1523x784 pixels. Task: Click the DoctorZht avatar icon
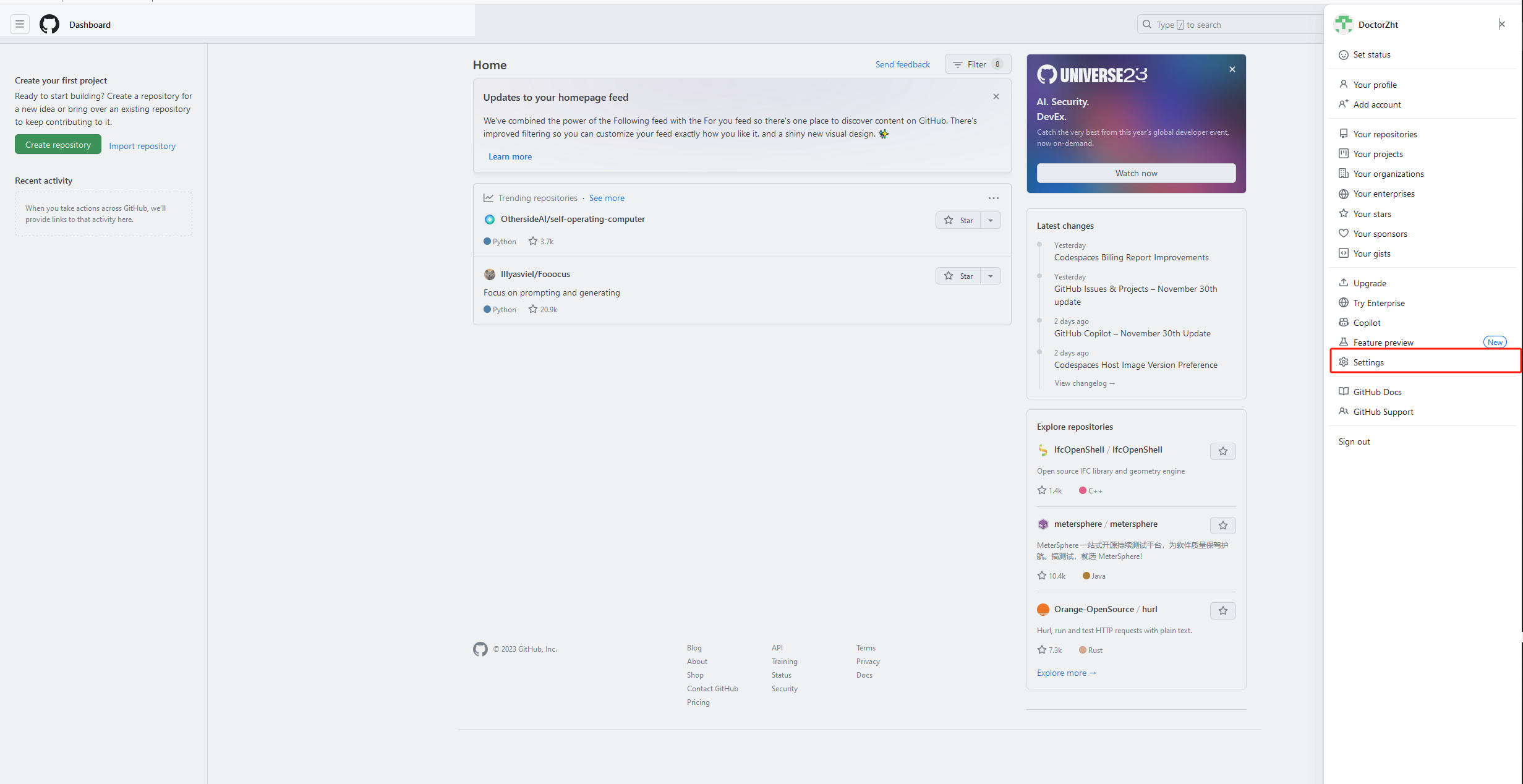[1343, 24]
